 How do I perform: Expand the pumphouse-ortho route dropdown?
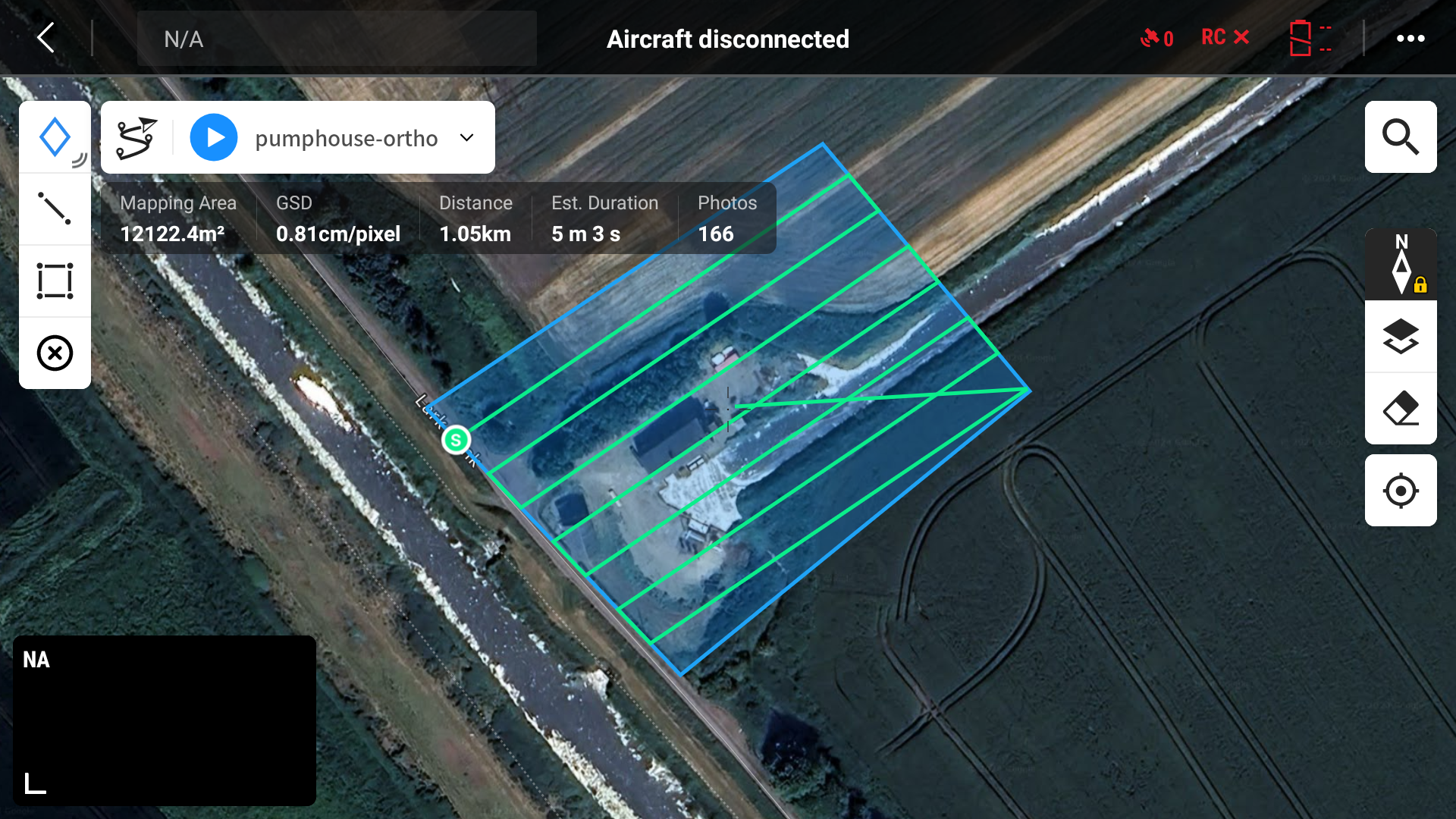coord(467,138)
